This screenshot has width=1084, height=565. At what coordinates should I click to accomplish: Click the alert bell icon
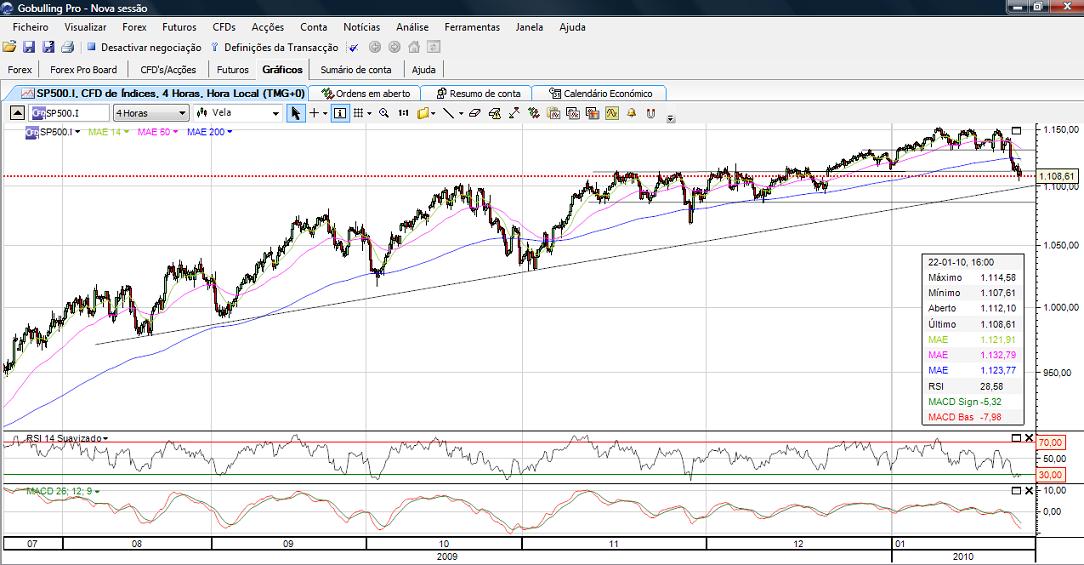[631, 113]
